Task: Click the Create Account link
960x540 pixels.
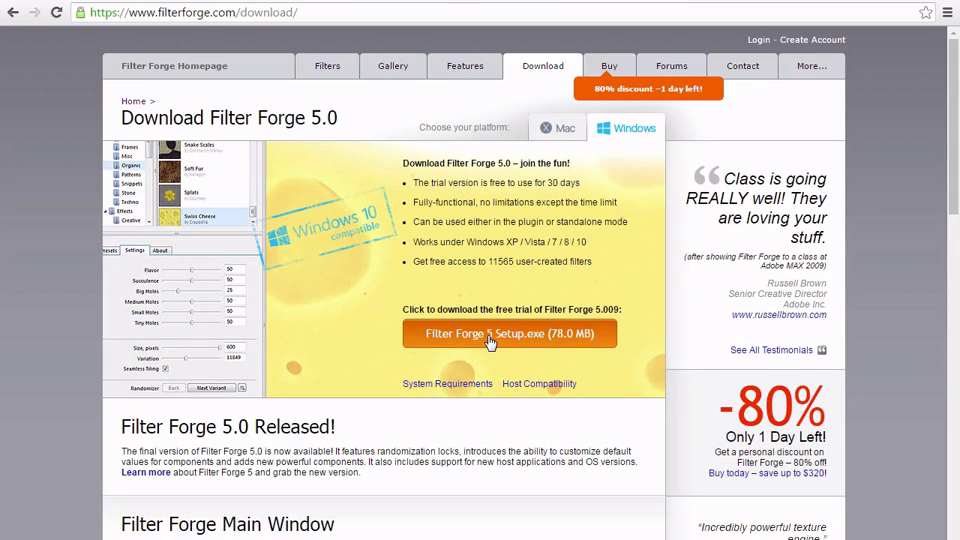Action: tap(812, 40)
